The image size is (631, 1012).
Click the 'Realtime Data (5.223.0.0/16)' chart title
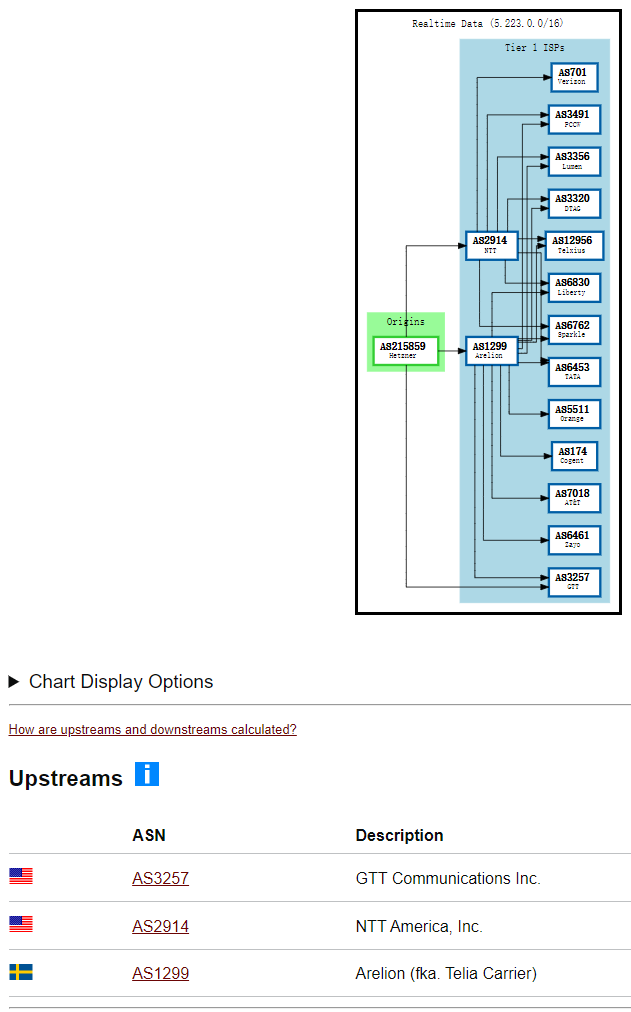488,23
